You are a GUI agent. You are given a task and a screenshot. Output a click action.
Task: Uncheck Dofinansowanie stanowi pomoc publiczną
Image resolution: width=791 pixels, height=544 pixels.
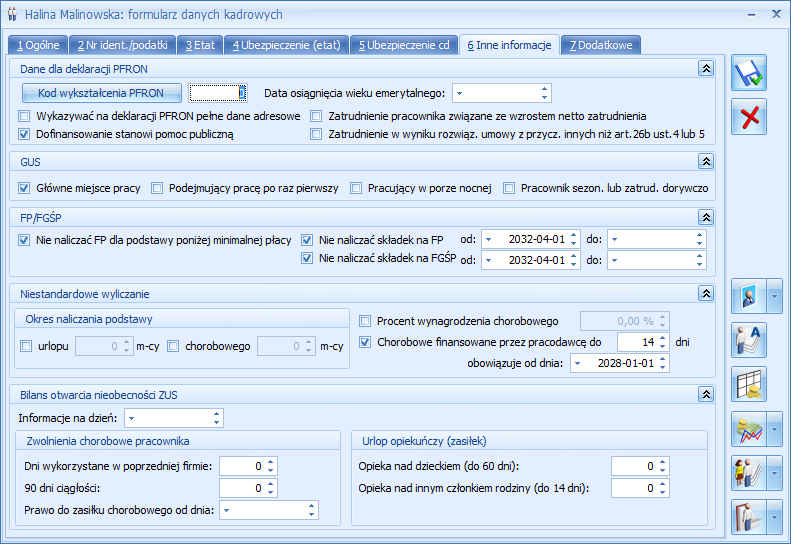24,134
